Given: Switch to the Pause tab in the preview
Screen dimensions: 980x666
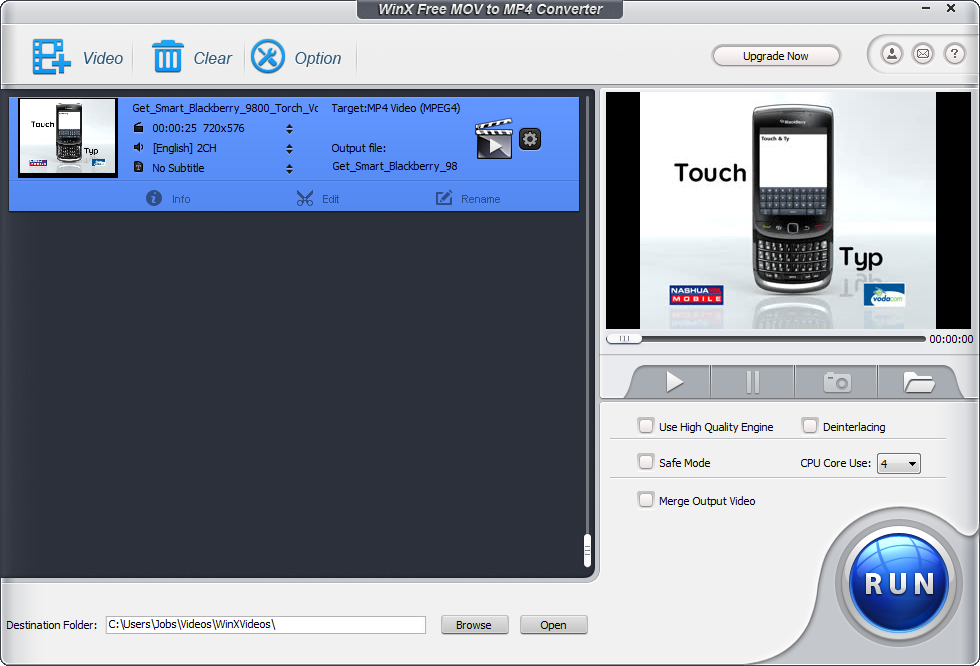Looking at the screenshot, I should tap(752, 380).
